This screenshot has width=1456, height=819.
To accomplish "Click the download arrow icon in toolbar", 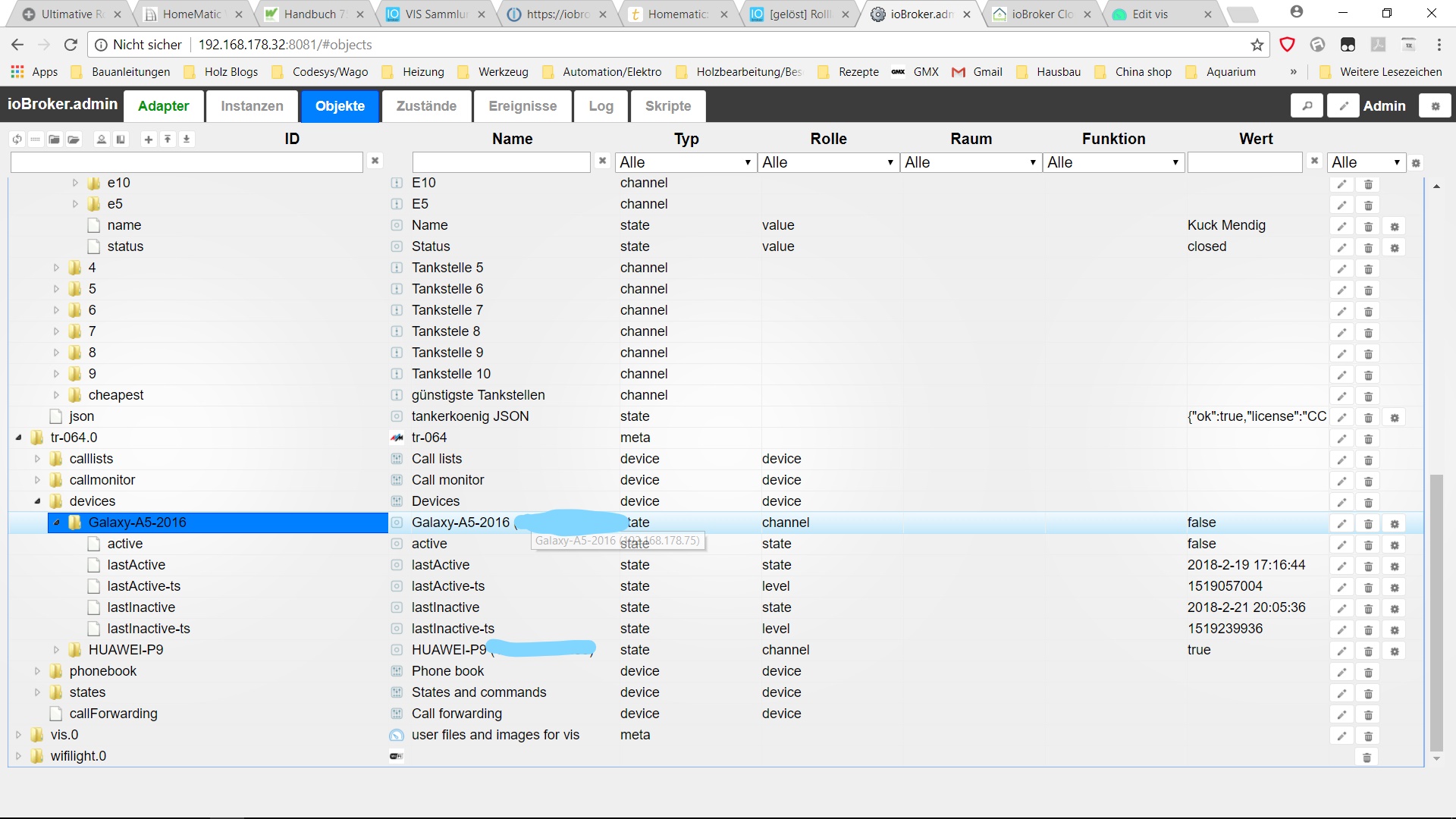I will (x=187, y=140).
